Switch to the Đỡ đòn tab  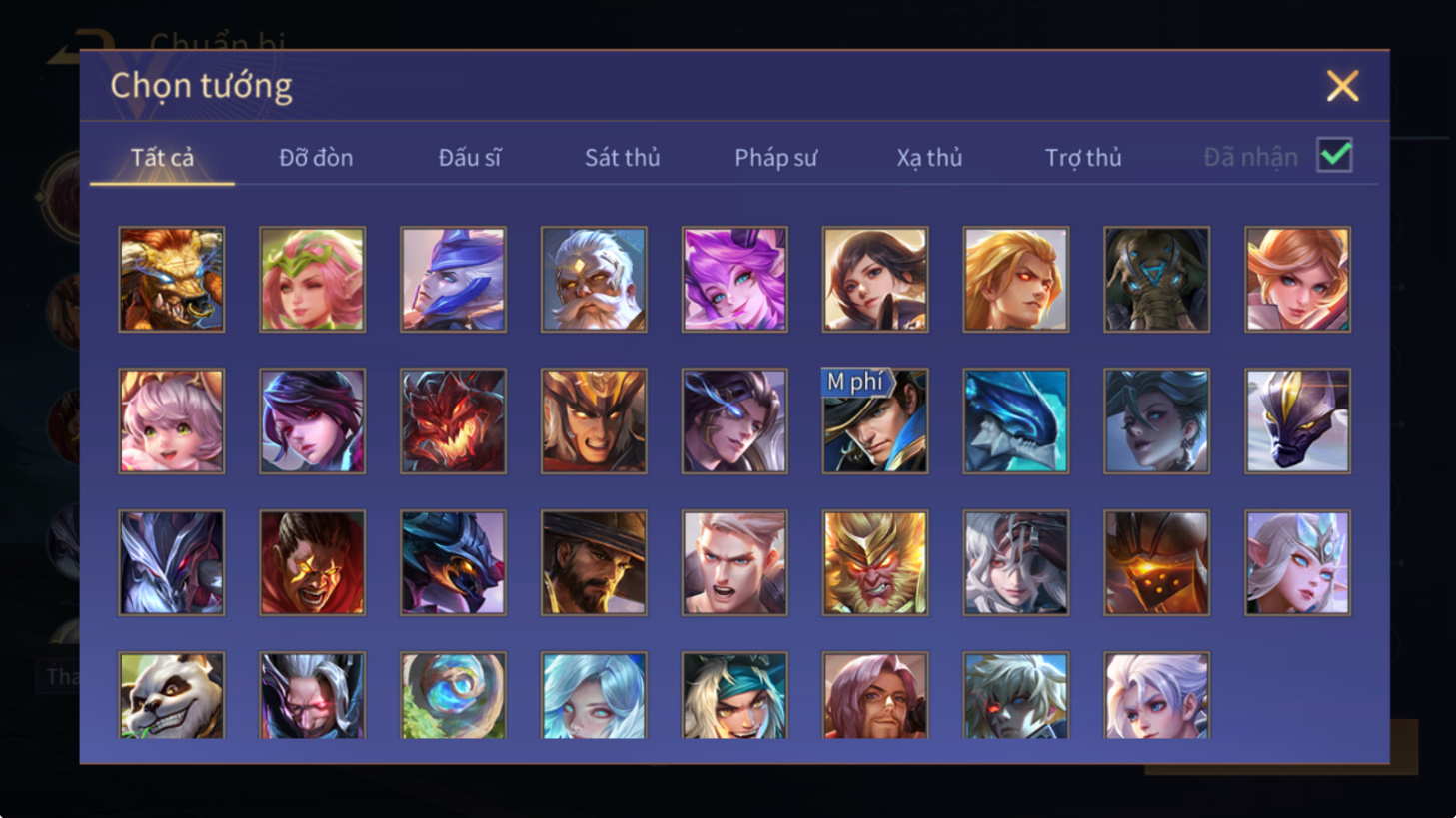pyautogui.click(x=316, y=157)
